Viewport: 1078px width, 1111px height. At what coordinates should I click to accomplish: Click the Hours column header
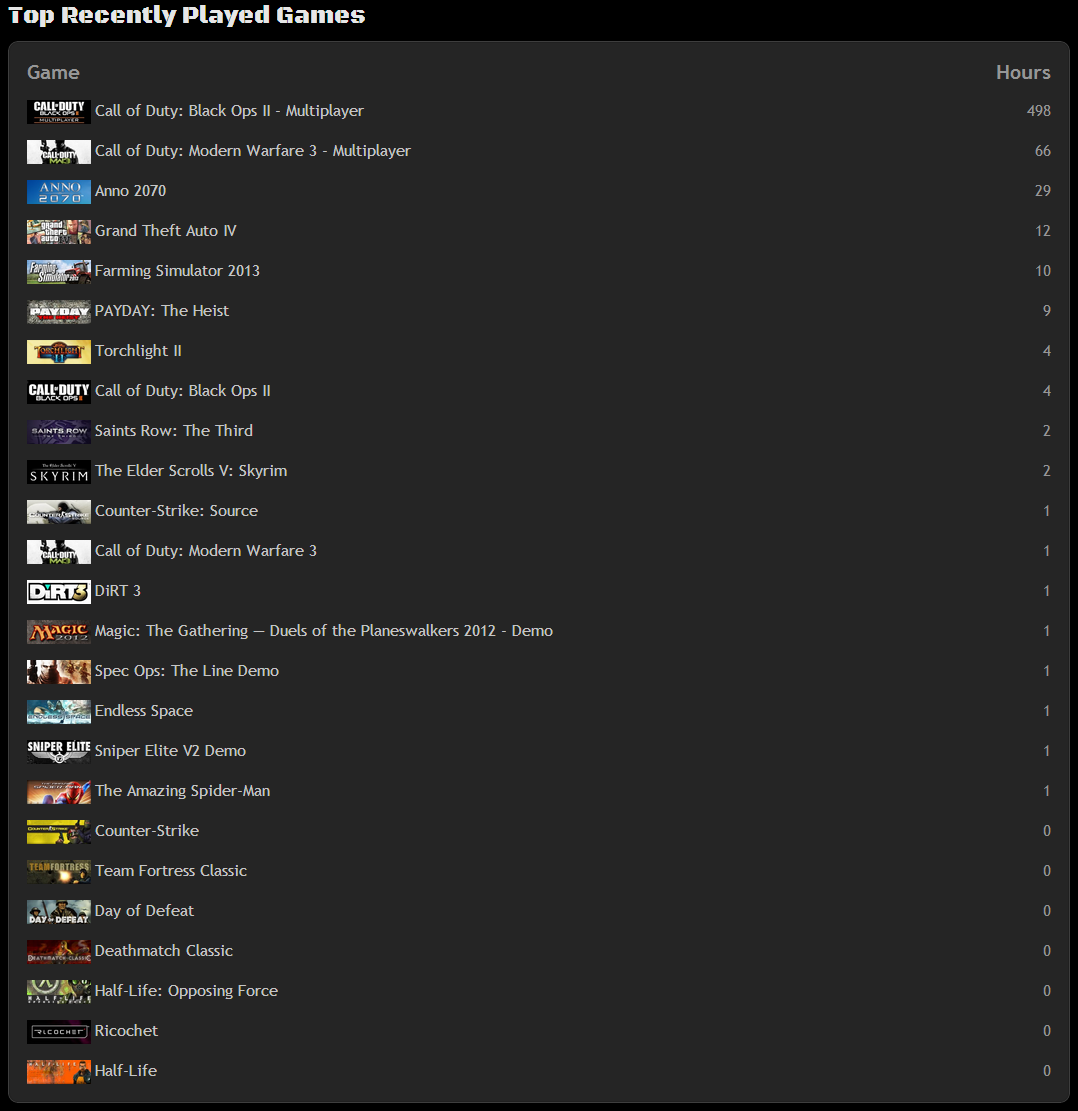[x=1023, y=72]
